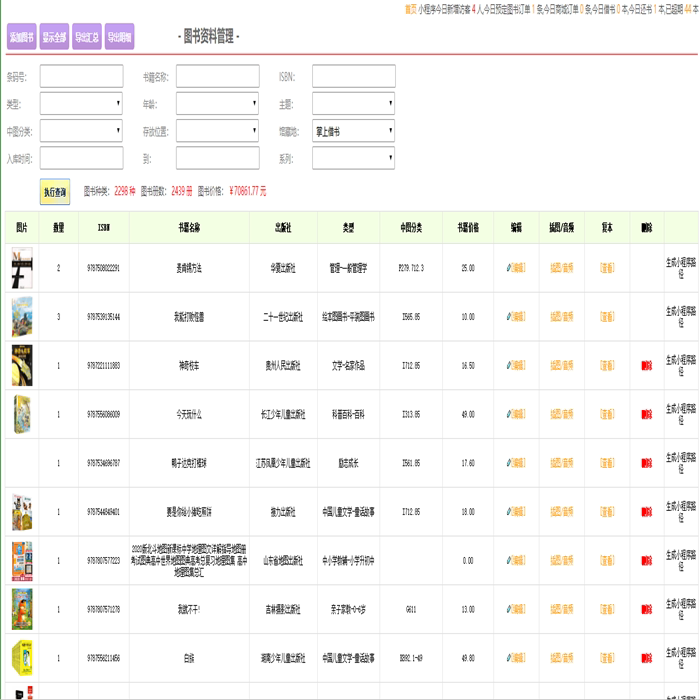Viewport: 700px width, 700px height.
Task: Click the 华夏出版社 publisher cell
Action: [283, 268]
